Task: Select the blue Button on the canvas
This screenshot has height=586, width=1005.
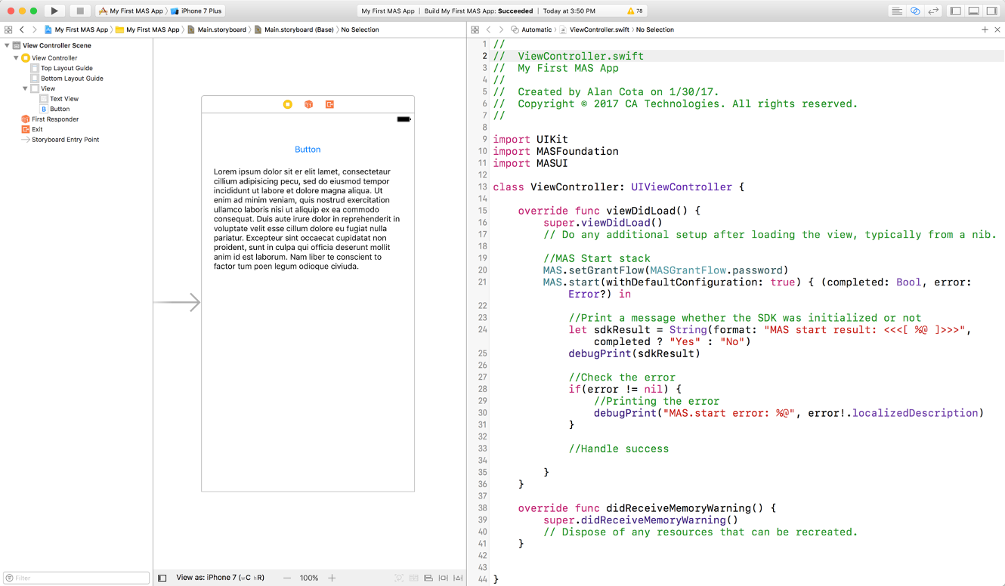Action: point(308,149)
